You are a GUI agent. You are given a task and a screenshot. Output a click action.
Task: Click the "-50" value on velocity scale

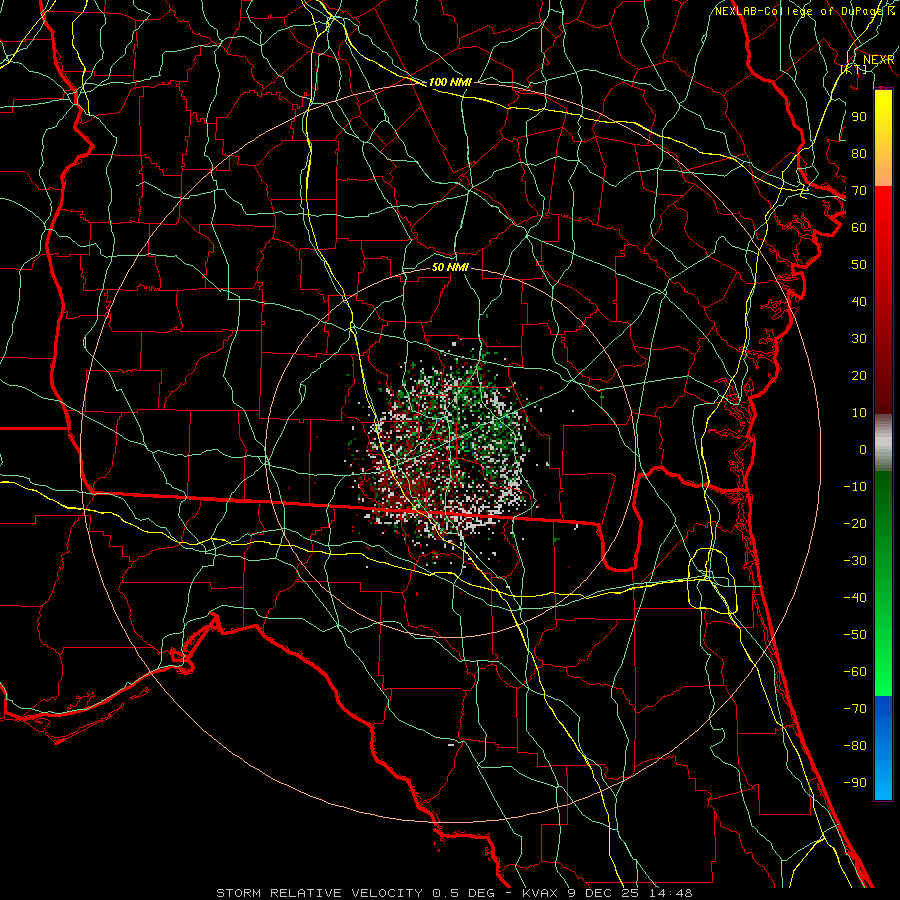tap(855, 634)
